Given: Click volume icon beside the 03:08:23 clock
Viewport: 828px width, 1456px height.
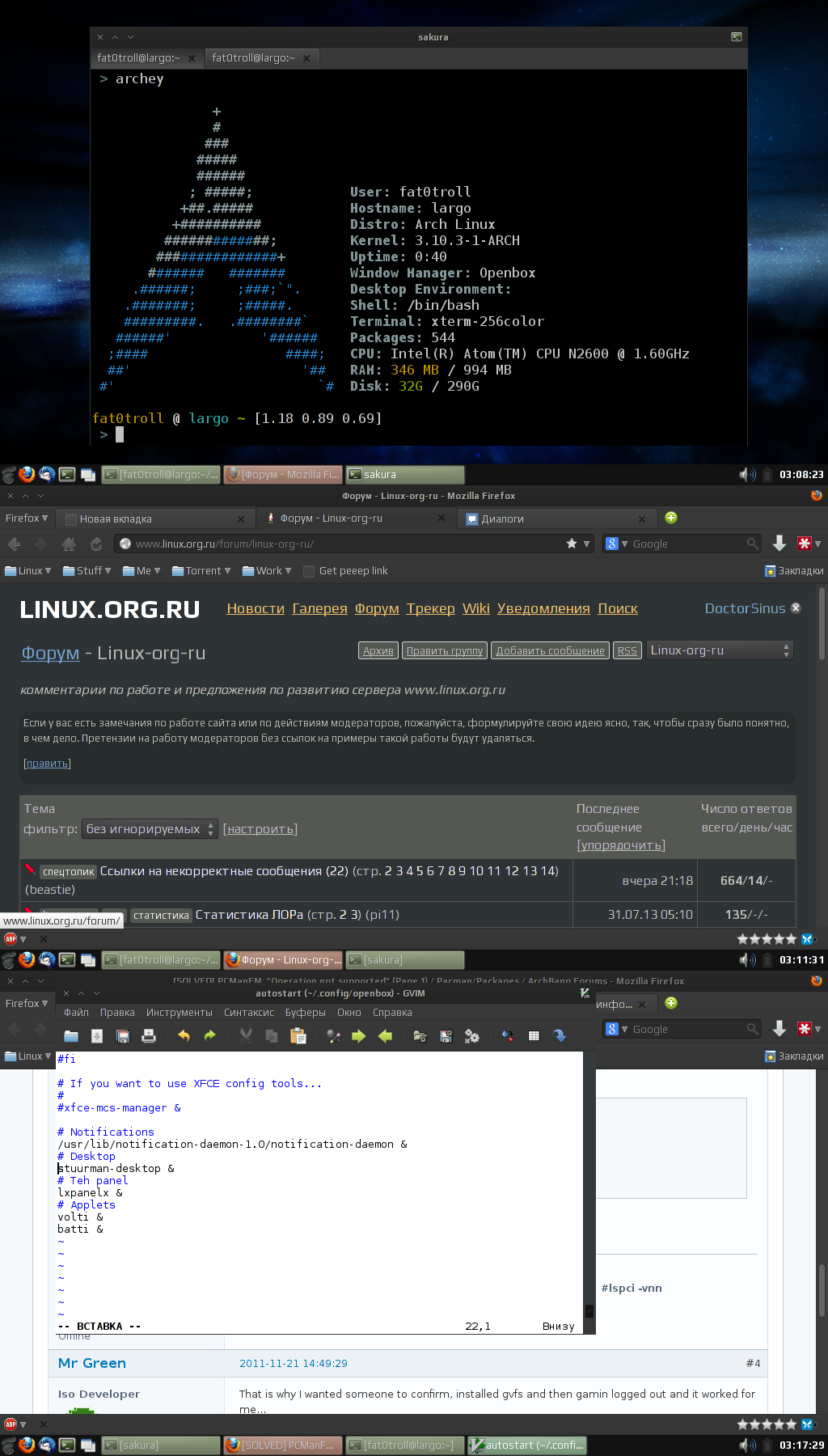Looking at the screenshot, I should 748,475.
